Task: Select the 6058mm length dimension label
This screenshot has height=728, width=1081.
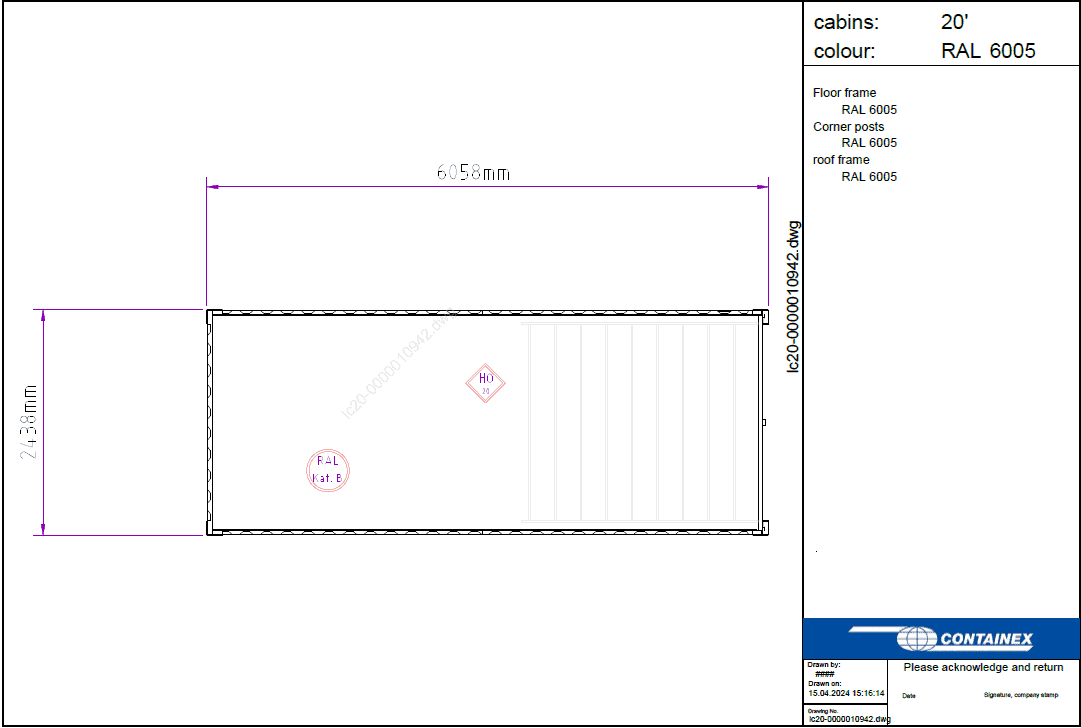Action: point(473,172)
